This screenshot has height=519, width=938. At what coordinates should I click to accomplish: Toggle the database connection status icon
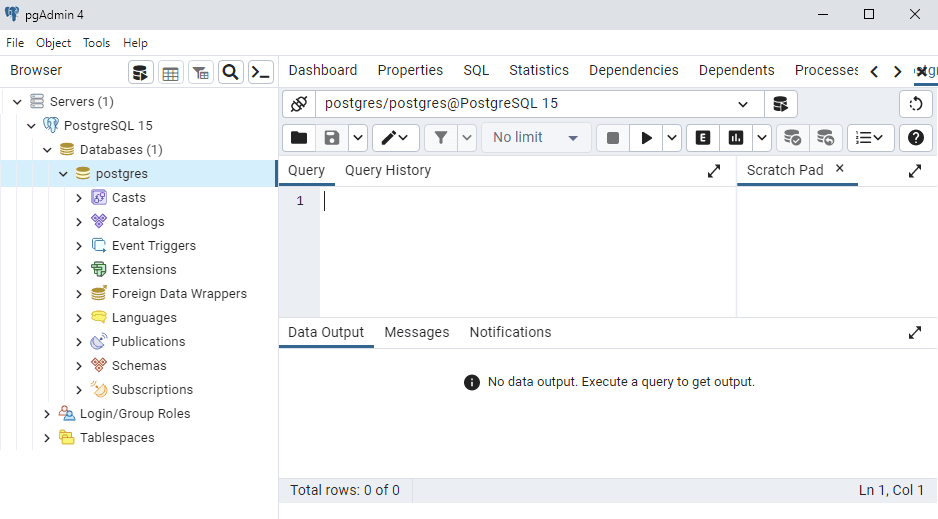click(298, 104)
